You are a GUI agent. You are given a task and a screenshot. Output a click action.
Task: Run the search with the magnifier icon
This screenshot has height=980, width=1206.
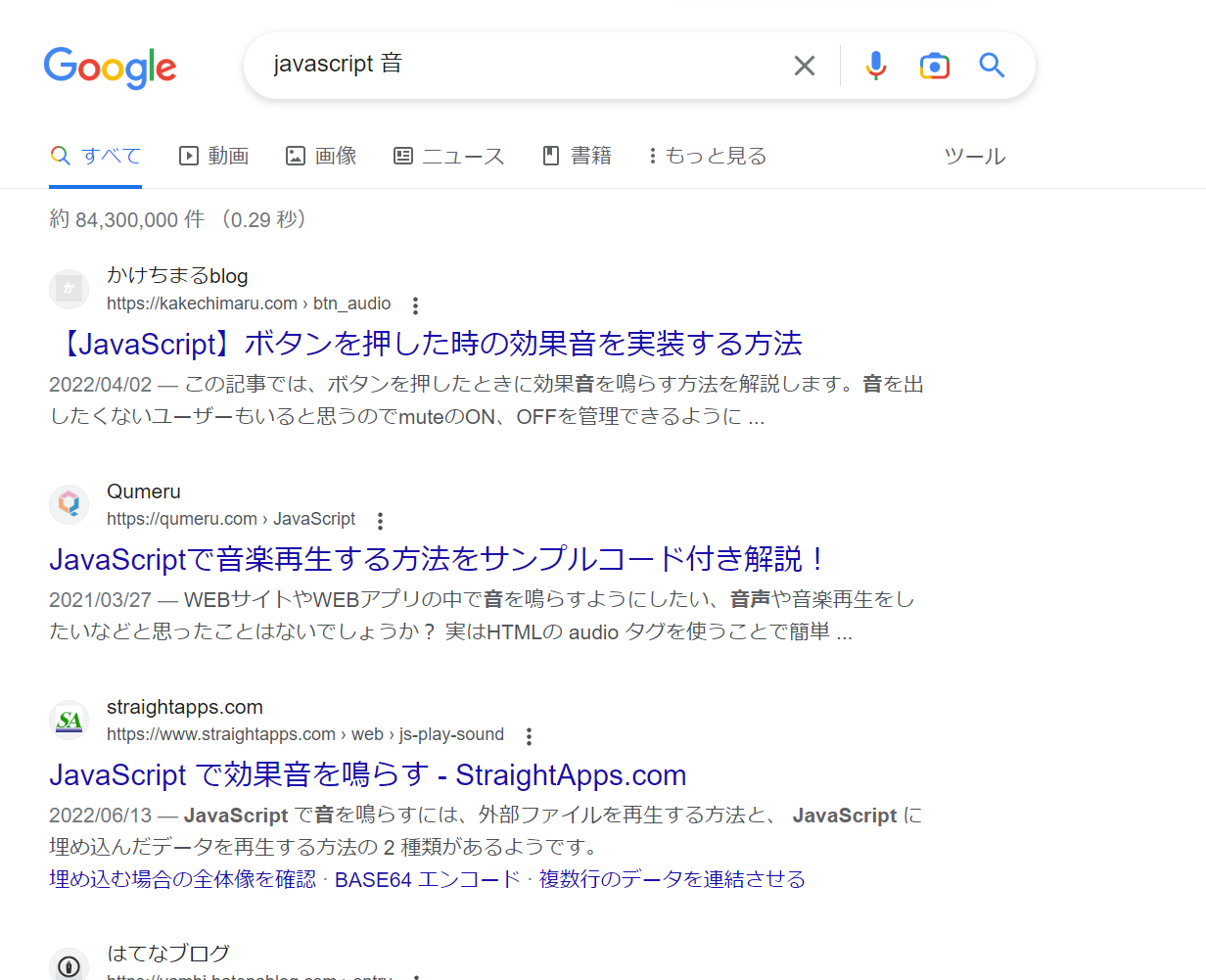992,65
